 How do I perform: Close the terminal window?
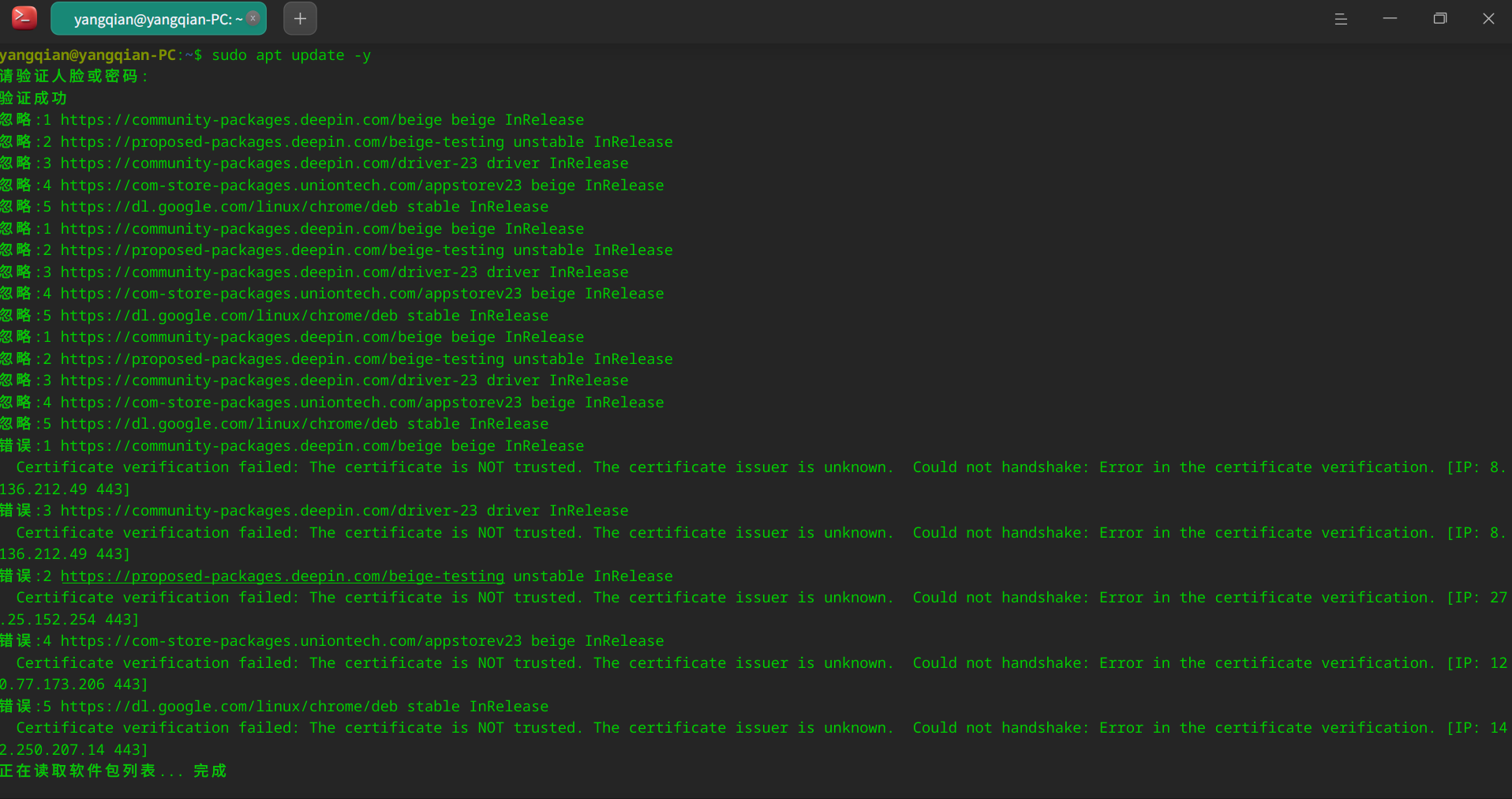[x=1488, y=18]
